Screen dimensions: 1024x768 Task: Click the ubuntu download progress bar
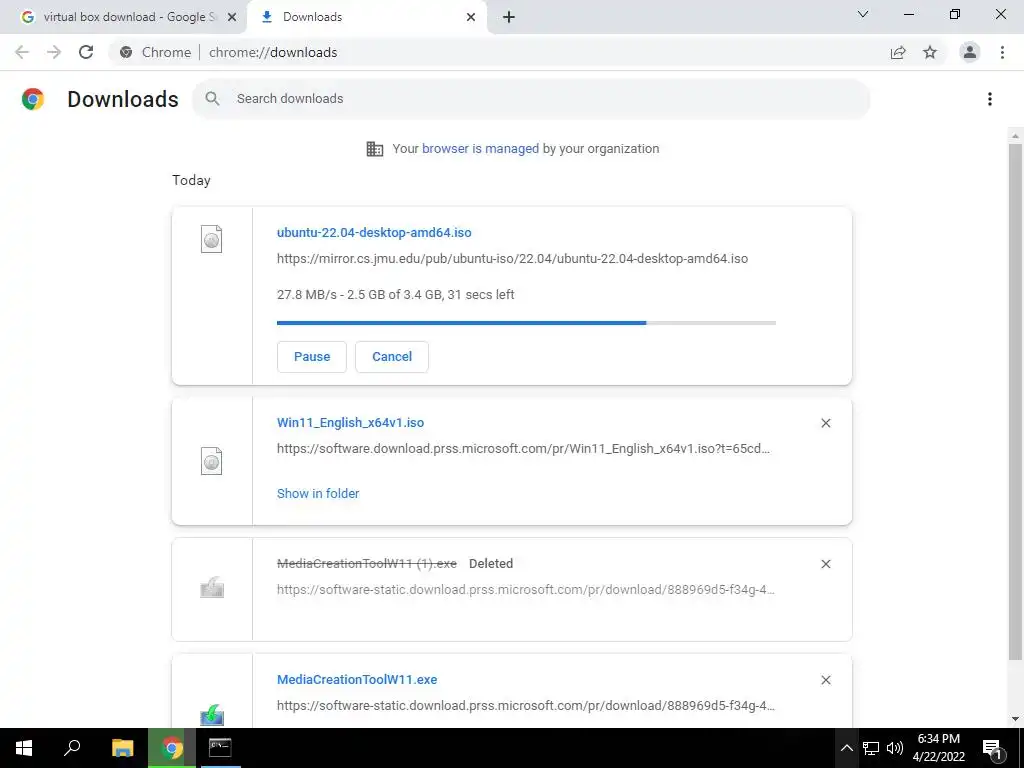(526, 323)
